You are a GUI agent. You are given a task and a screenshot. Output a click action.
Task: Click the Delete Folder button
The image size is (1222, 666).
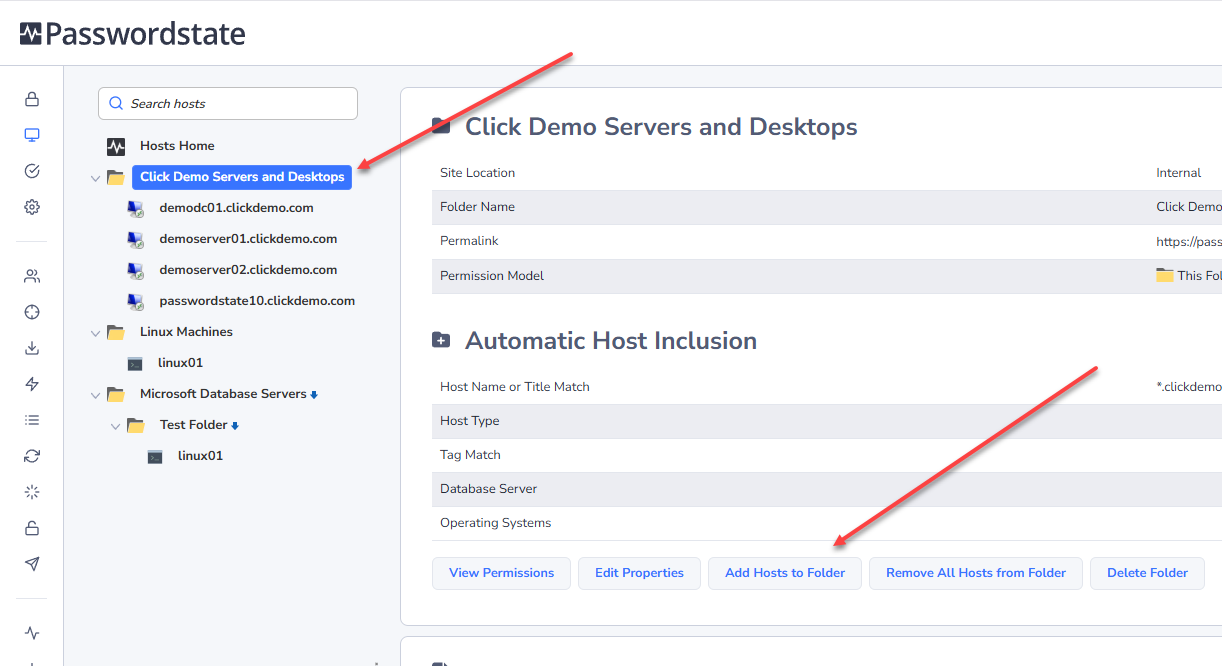tap(1147, 573)
